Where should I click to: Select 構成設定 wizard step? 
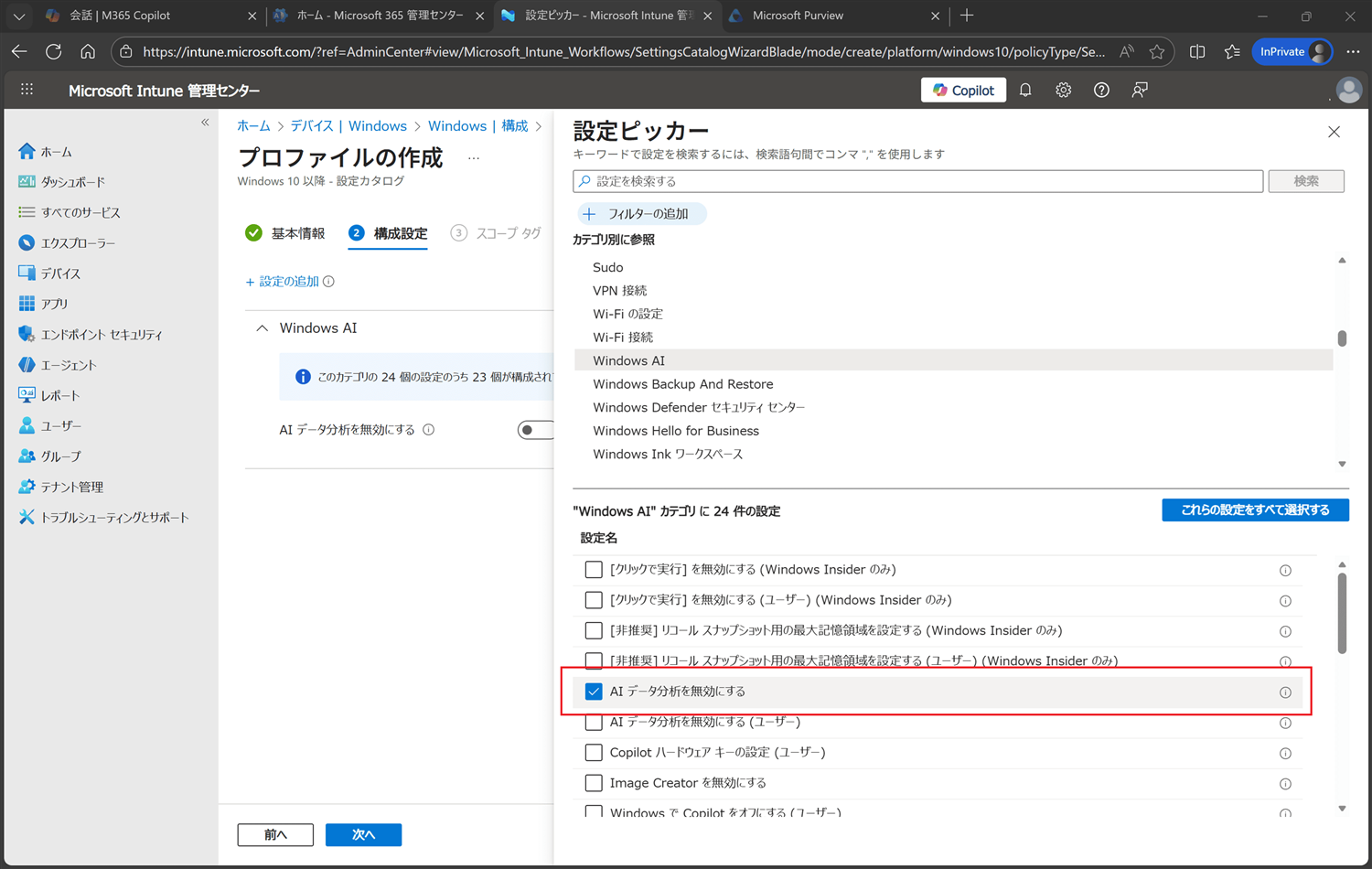tap(388, 233)
